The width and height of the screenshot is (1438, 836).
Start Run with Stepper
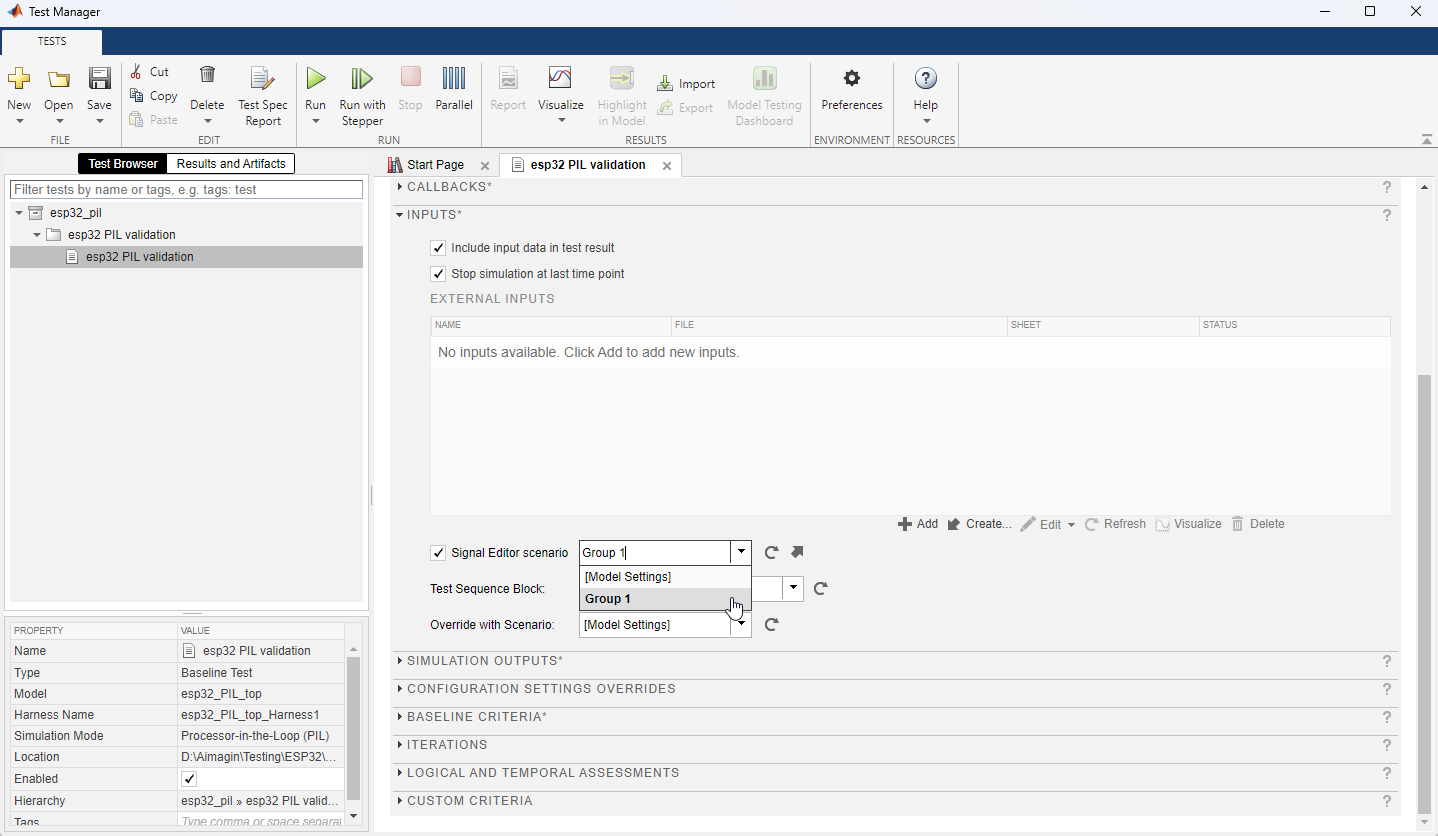point(362,96)
